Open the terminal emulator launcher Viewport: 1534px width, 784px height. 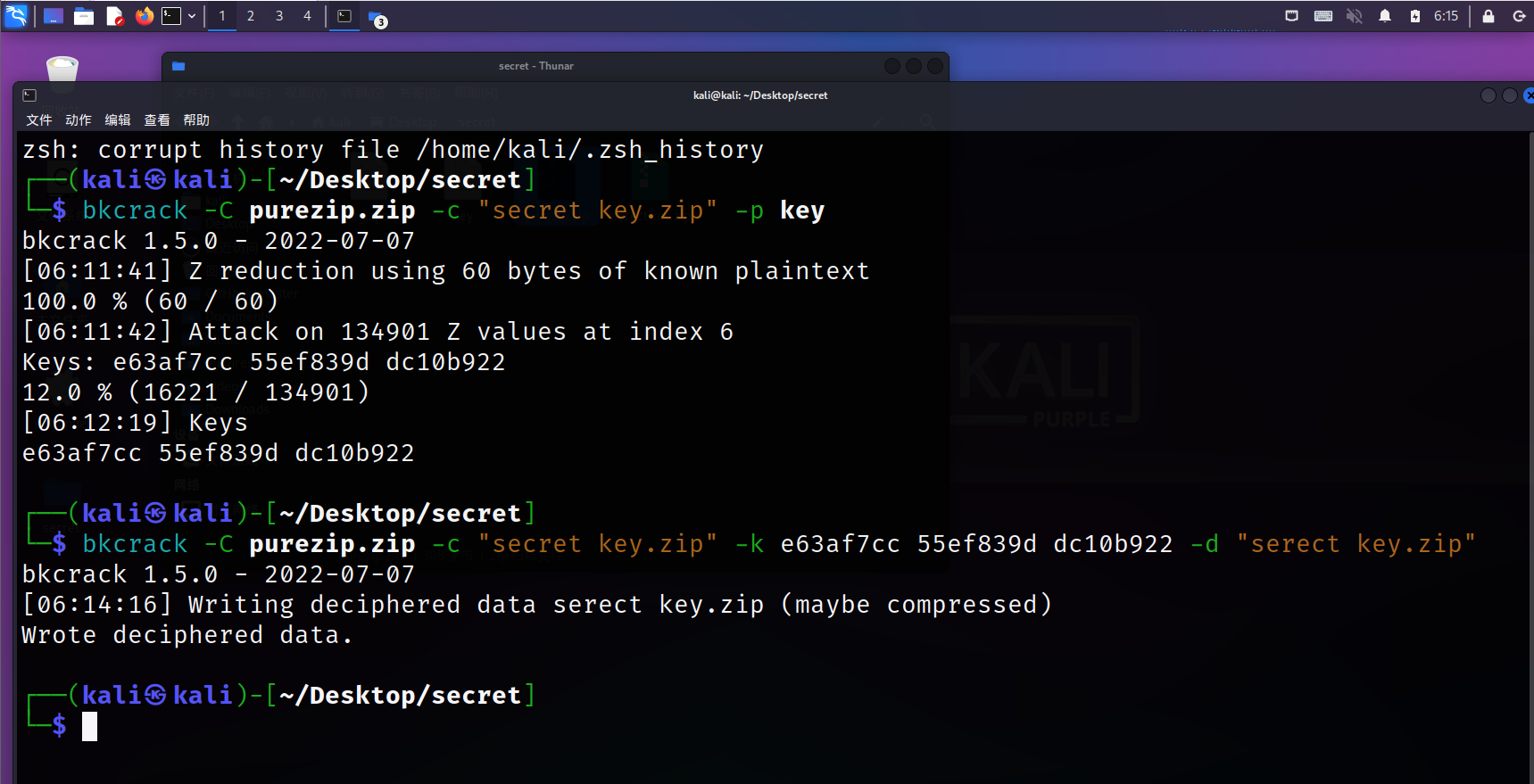(171, 16)
